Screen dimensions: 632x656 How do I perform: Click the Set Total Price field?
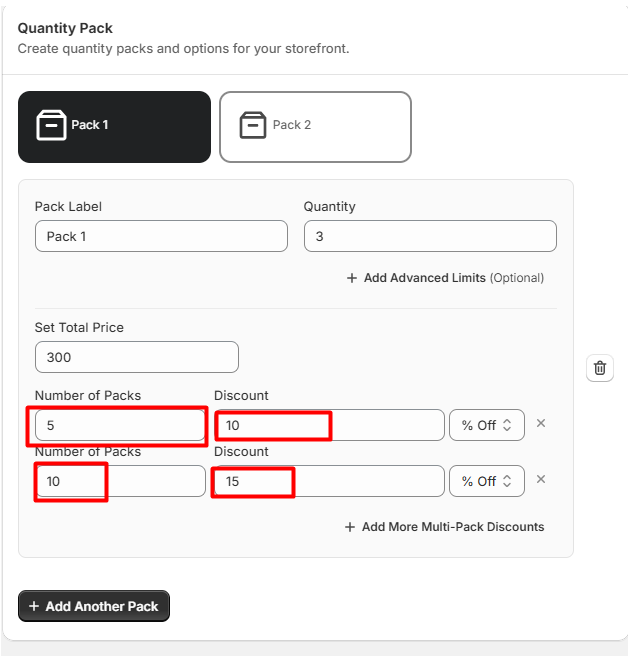point(137,357)
